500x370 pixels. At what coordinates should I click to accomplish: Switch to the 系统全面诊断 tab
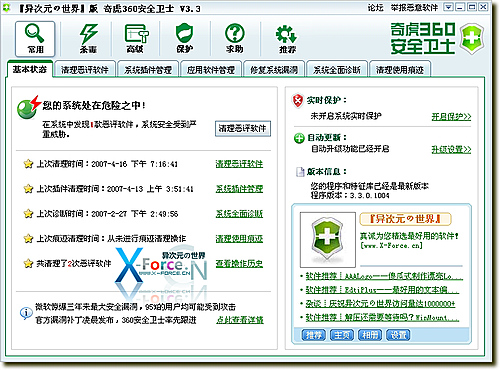tap(337, 70)
